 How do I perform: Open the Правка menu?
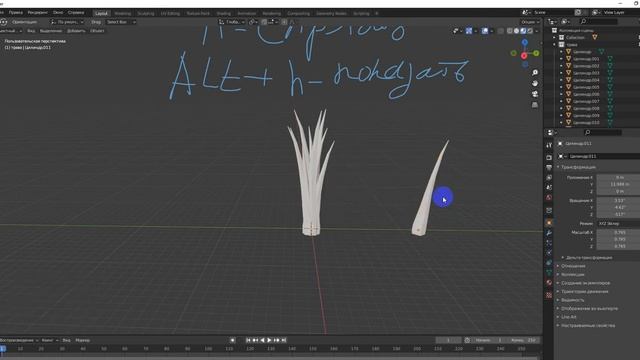point(16,13)
